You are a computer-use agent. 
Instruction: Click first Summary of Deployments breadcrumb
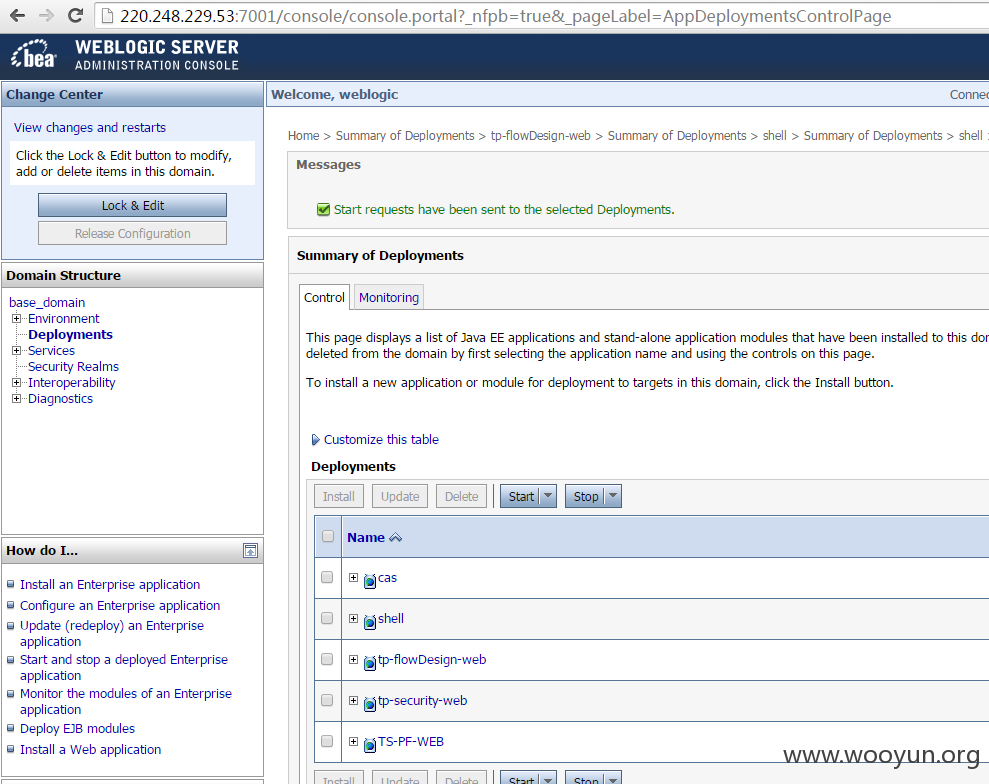tap(405, 136)
